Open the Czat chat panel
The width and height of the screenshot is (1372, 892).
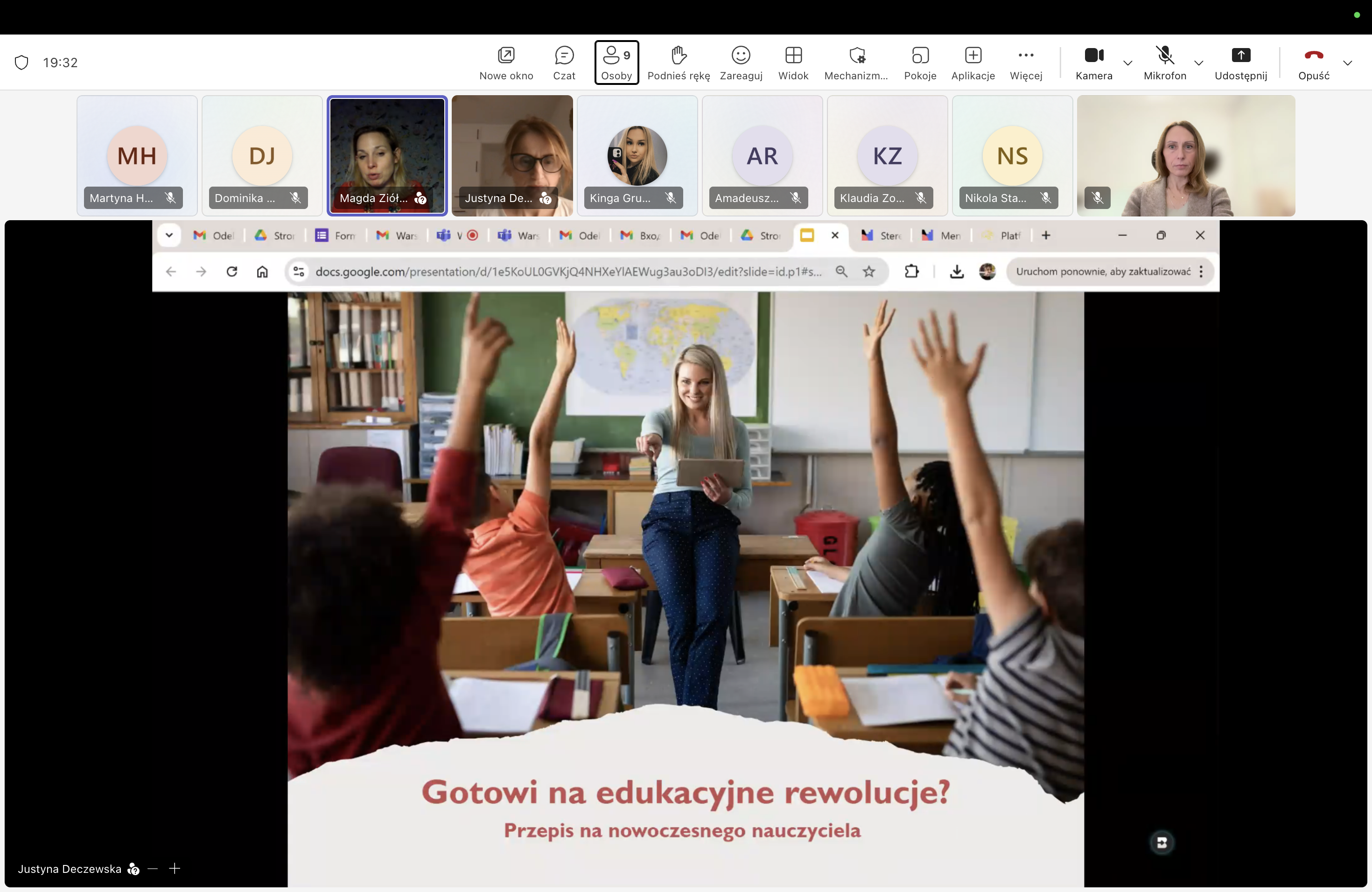(563, 62)
